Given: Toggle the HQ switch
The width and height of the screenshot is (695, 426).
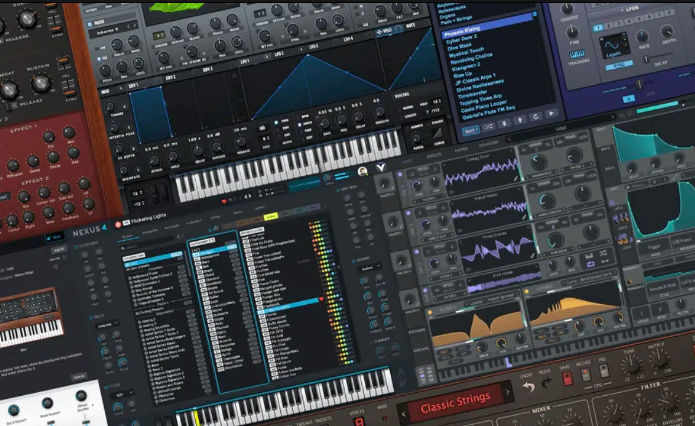Looking at the screenshot, I should tap(604, 371).
